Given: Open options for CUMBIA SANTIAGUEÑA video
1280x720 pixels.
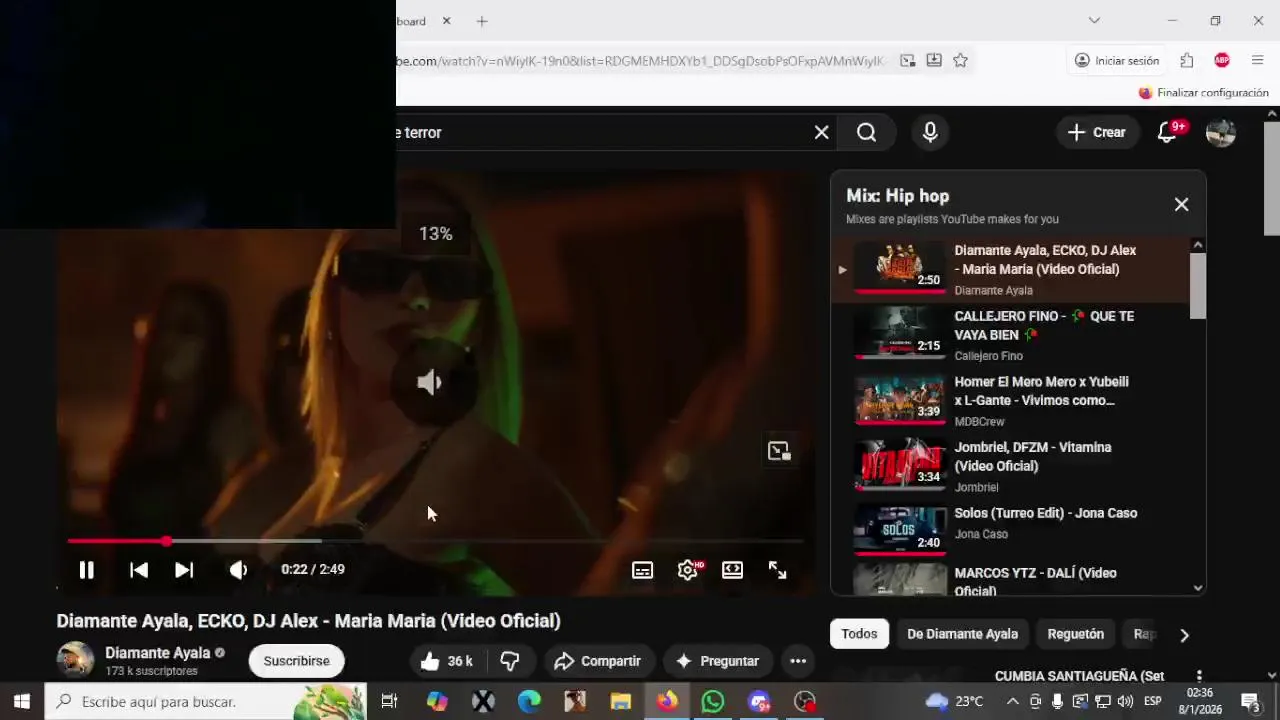Looking at the screenshot, I should [1199, 677].
